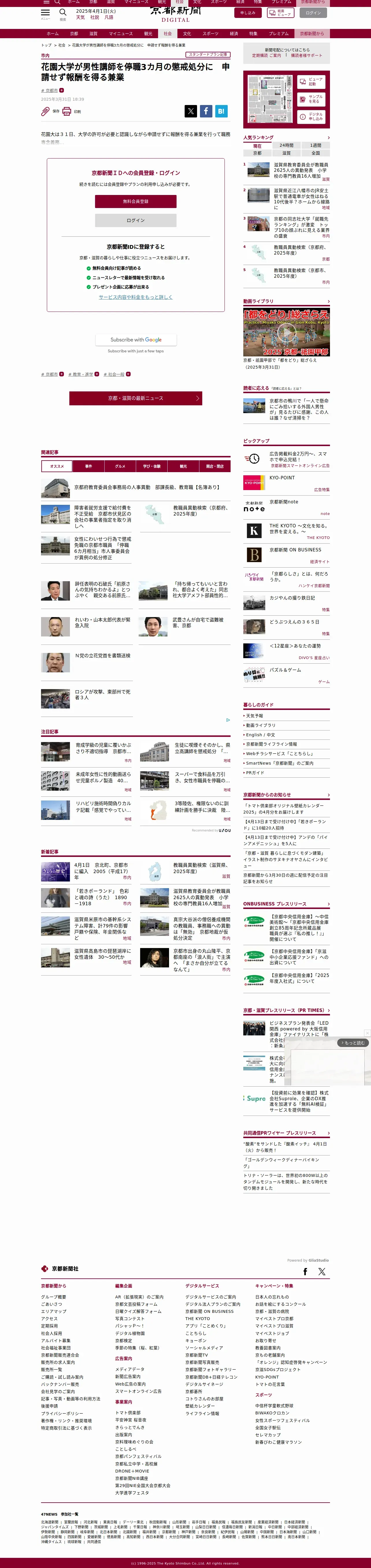Click the search magnifier icon
Image resolution: width=371 pixels, height=1568 pixels.
63,12
